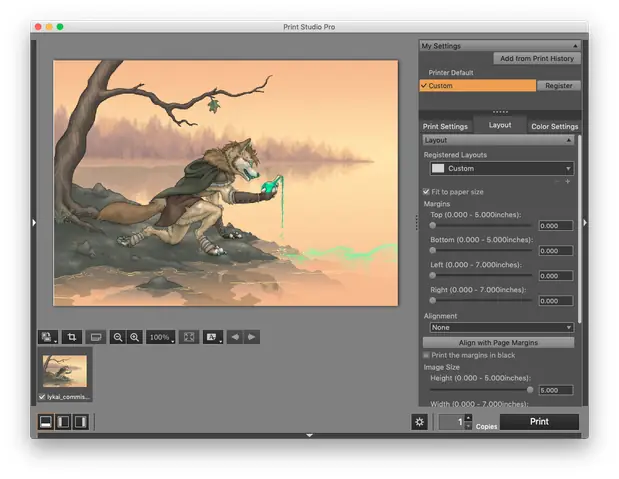Select the lykai_commis image thumbnail
Screen dimensions: 619x479
coord(65,371)
